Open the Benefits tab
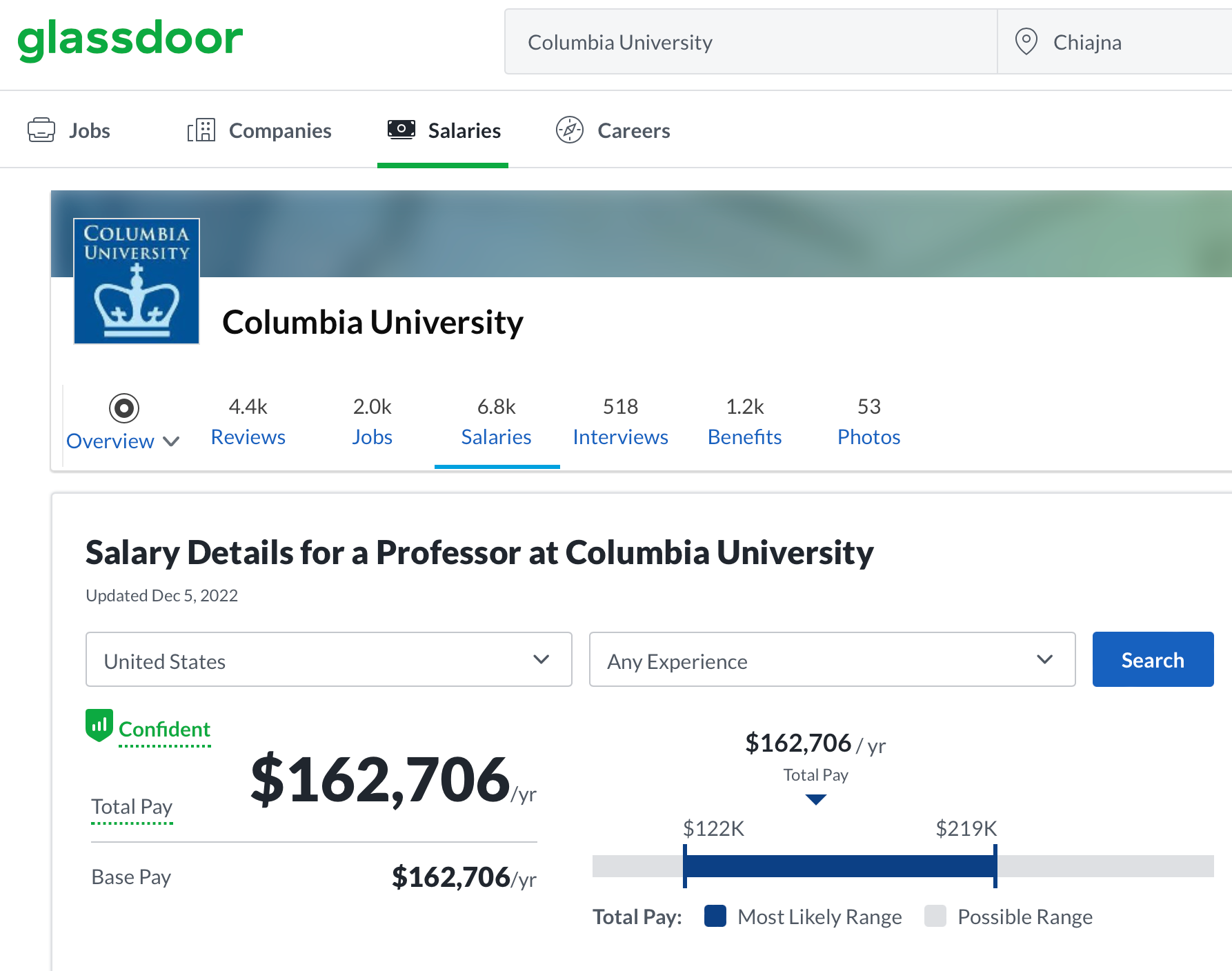The height and width of the screenshot is (971, 1232). point(744,437)
